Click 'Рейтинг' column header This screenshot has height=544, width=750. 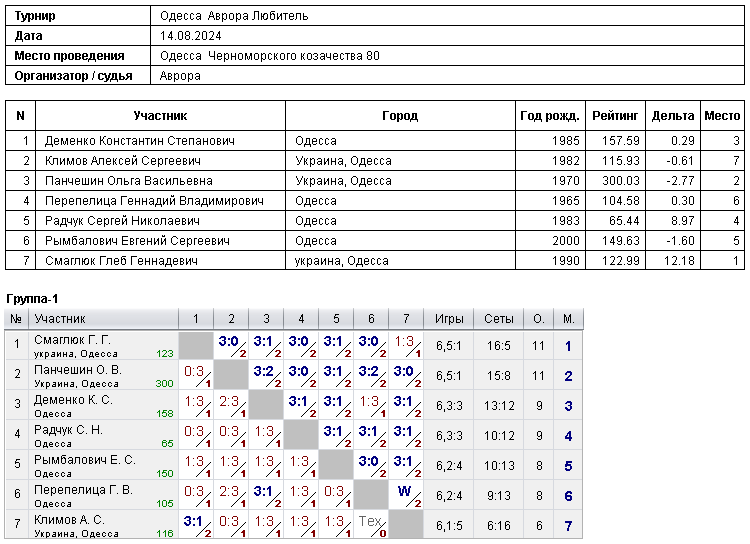coord(615,115)
